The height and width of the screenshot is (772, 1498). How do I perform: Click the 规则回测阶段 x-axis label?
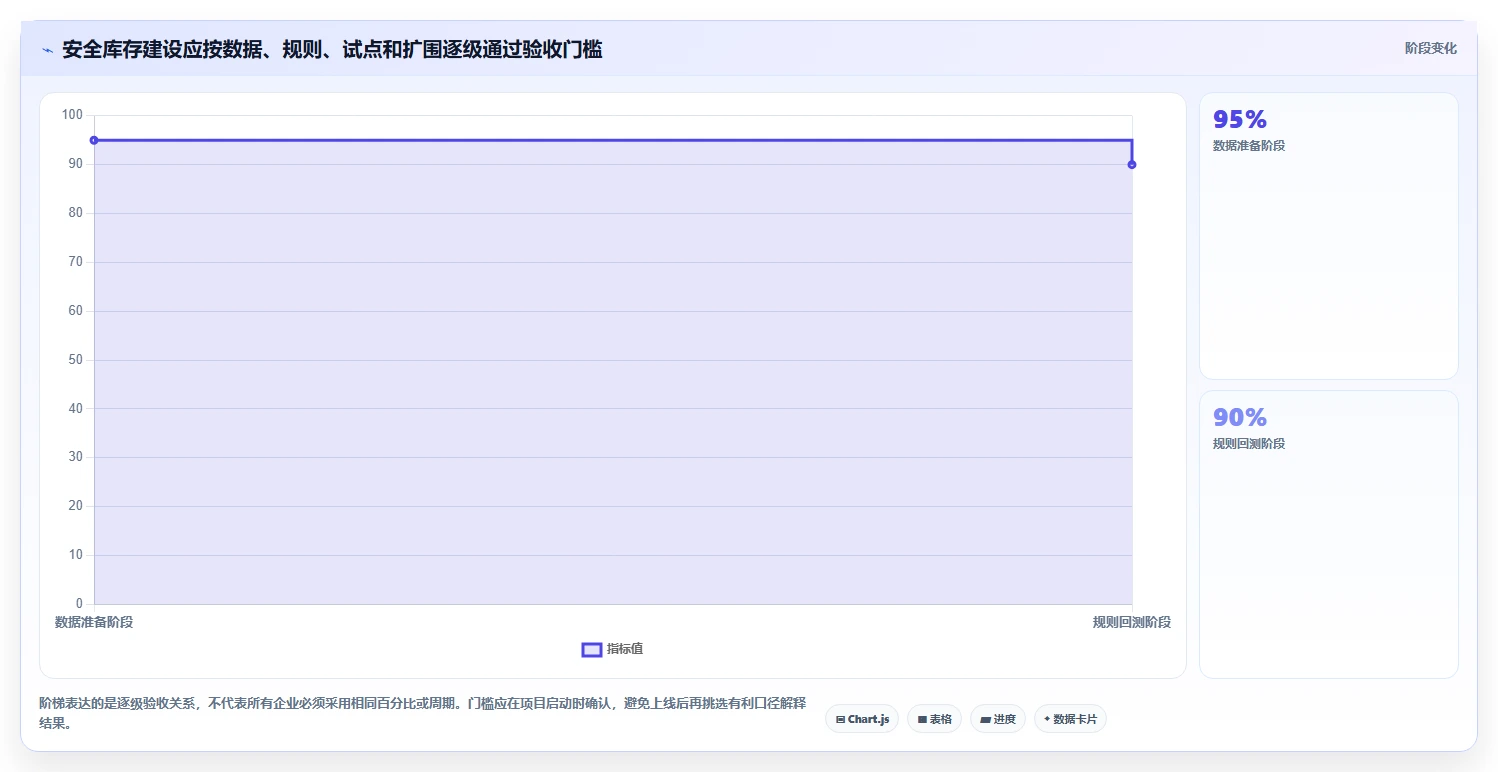1132,622
